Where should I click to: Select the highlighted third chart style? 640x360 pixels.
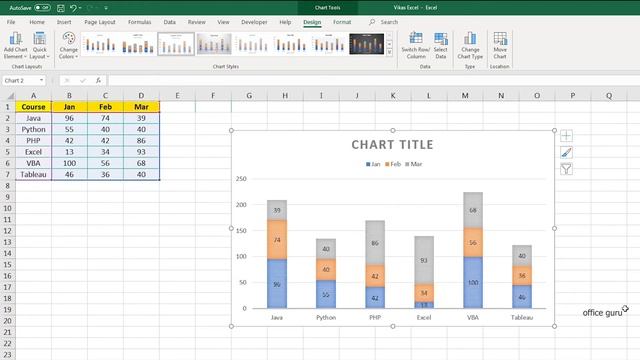pyautogui.click(x=176, y=44)
